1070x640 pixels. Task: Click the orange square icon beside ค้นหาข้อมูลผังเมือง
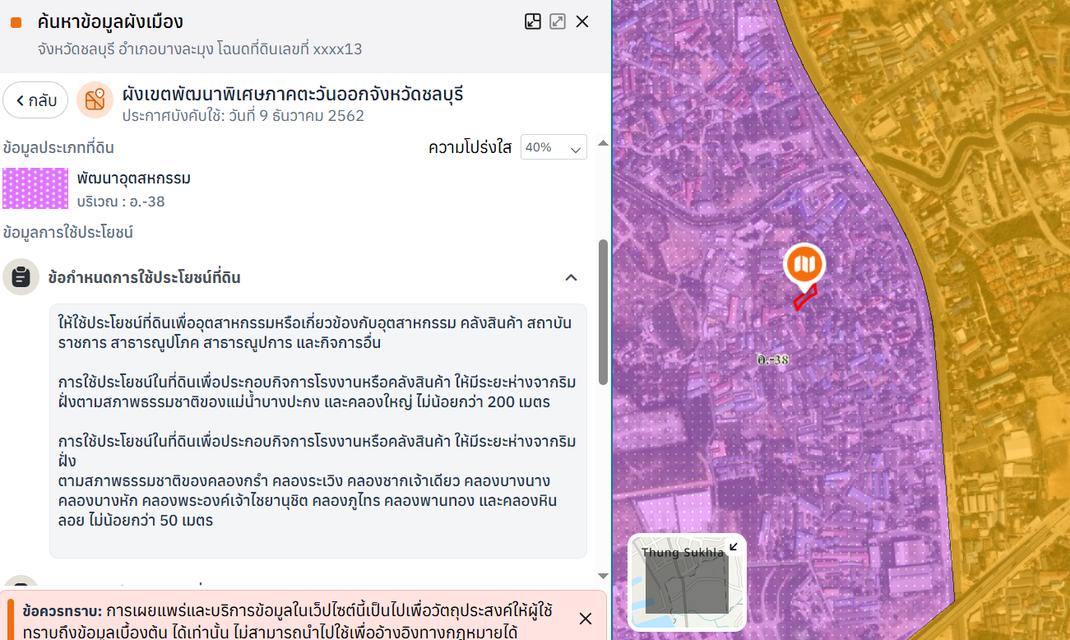[x=16, y=23]
